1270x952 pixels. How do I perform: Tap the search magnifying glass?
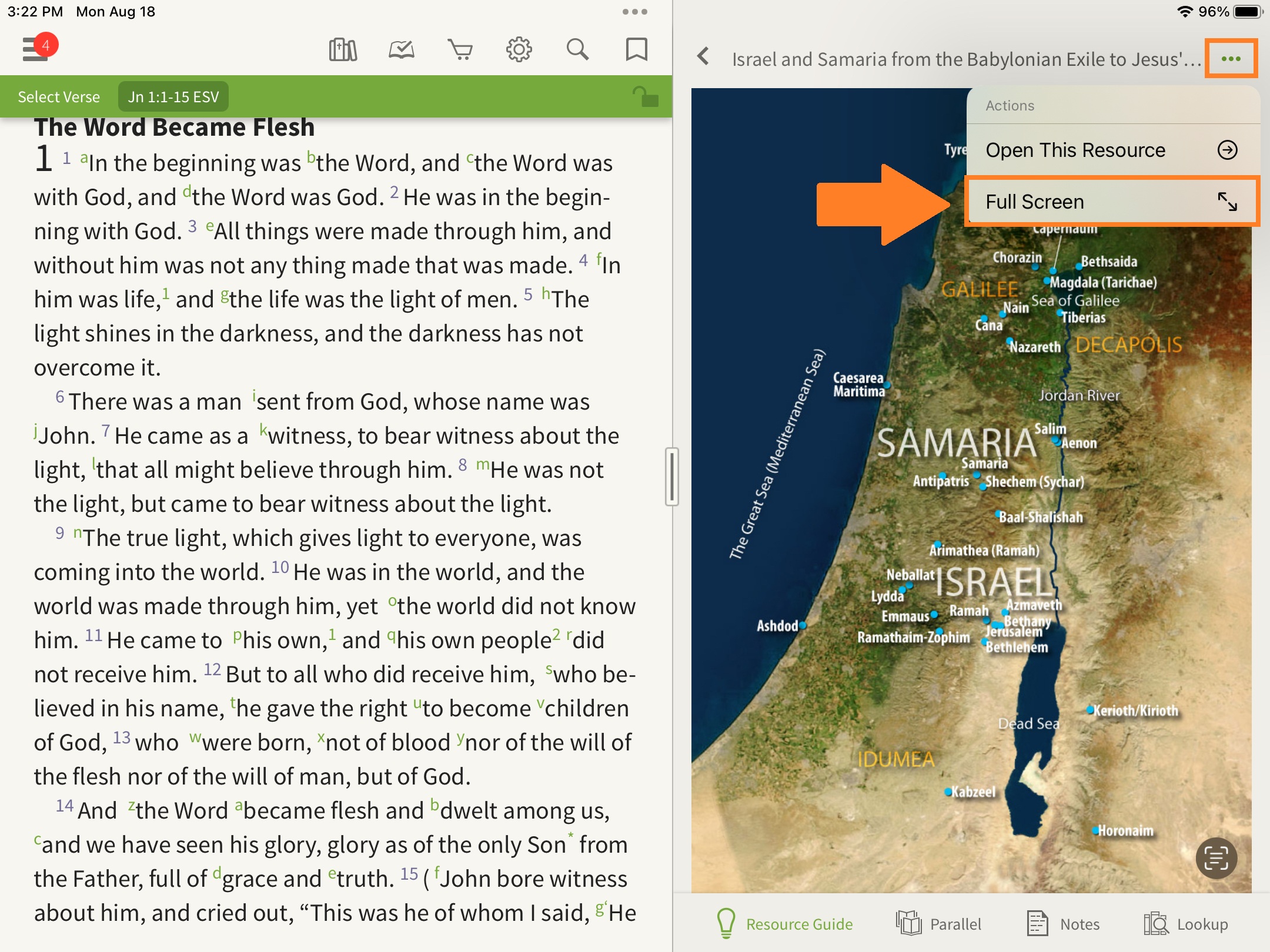577,49
